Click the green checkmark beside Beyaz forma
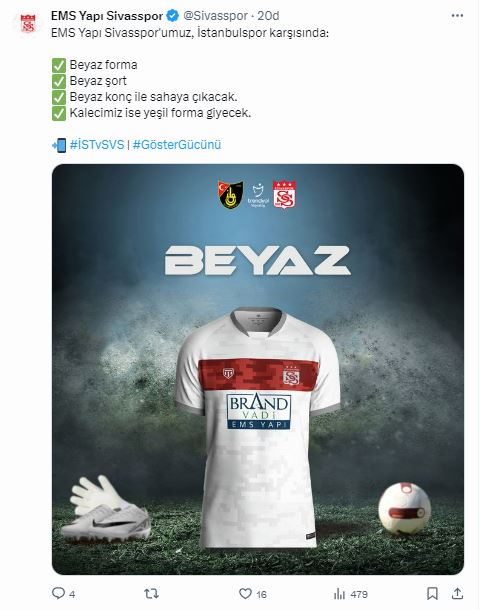 [59, 65]
